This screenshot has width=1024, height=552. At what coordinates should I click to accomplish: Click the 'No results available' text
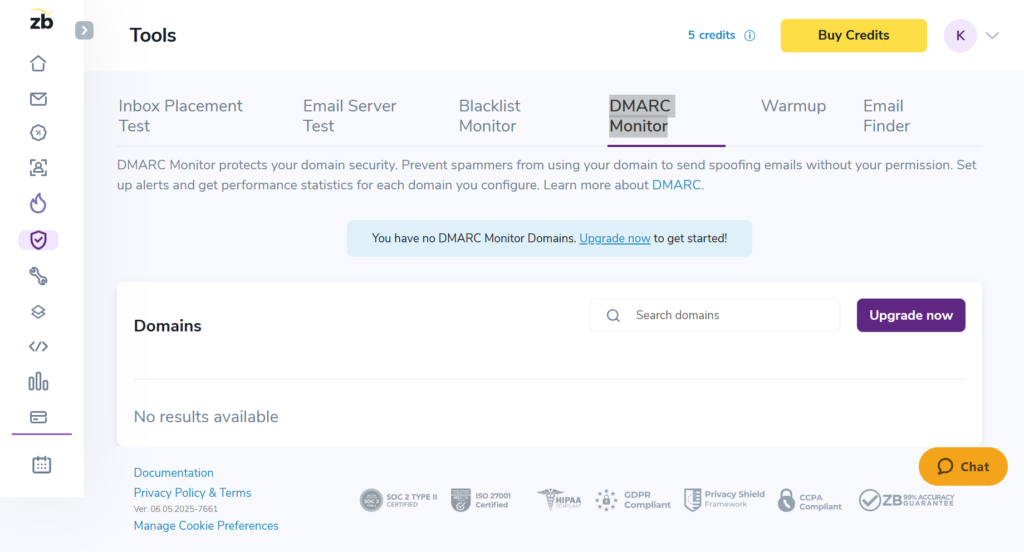(206, 417)
